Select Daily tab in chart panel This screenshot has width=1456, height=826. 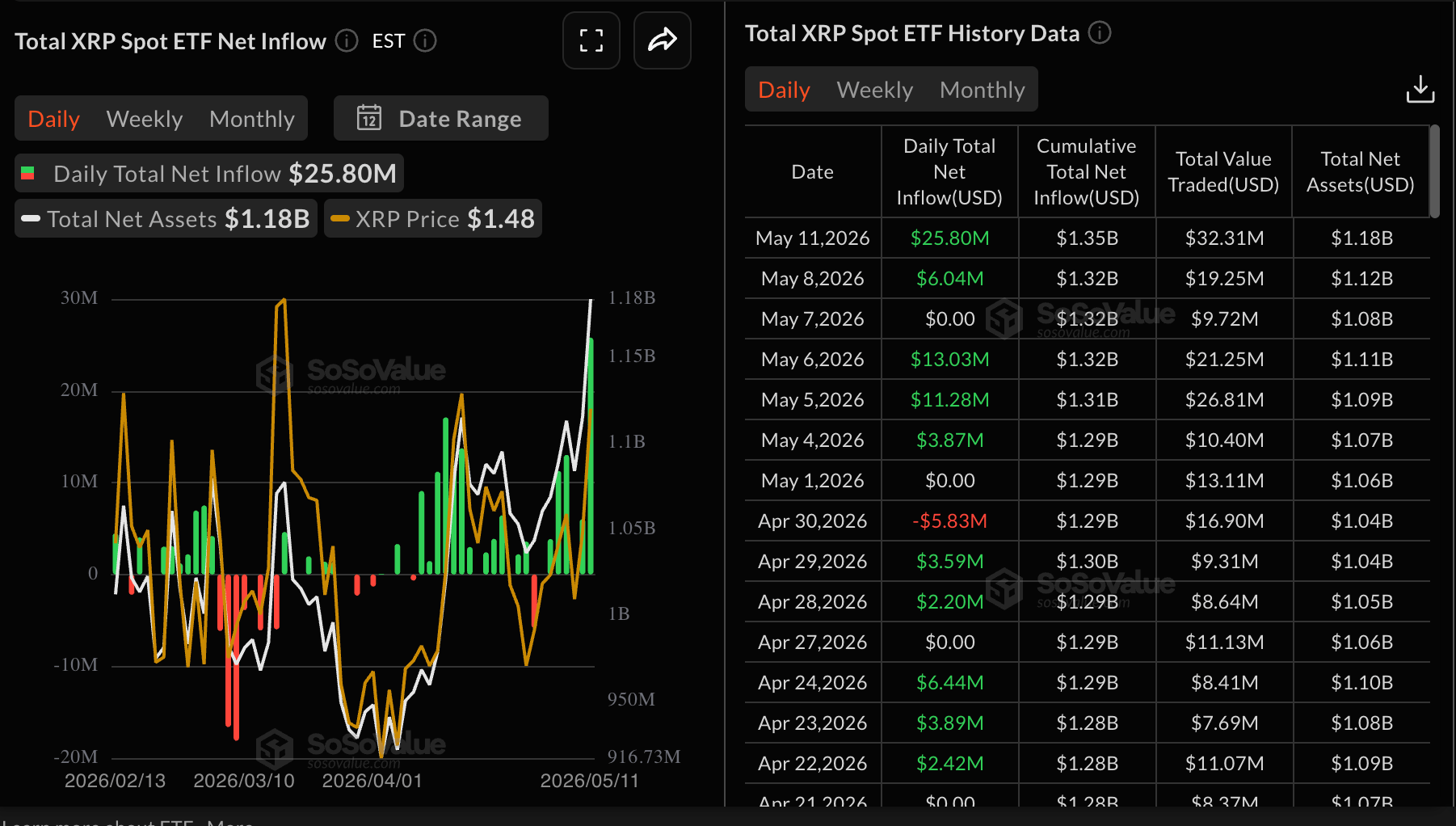pyautogui.click(x=53, y=119)
